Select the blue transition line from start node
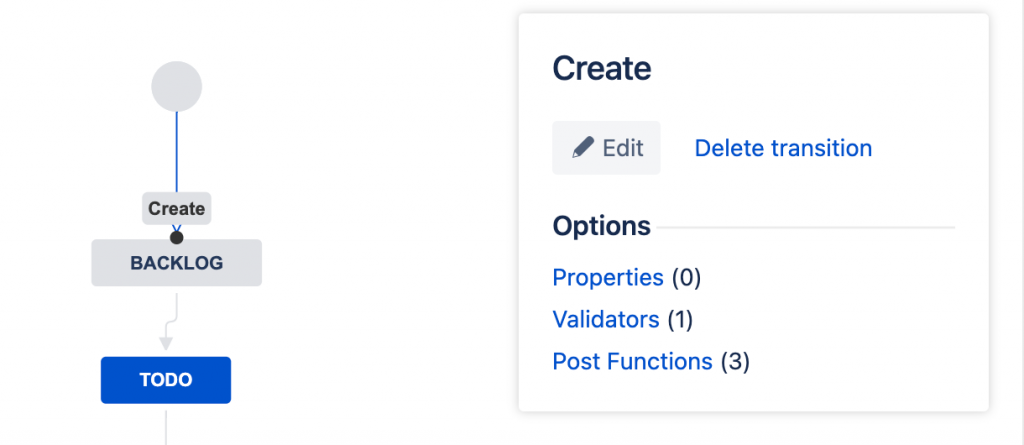 coord(176,152)
